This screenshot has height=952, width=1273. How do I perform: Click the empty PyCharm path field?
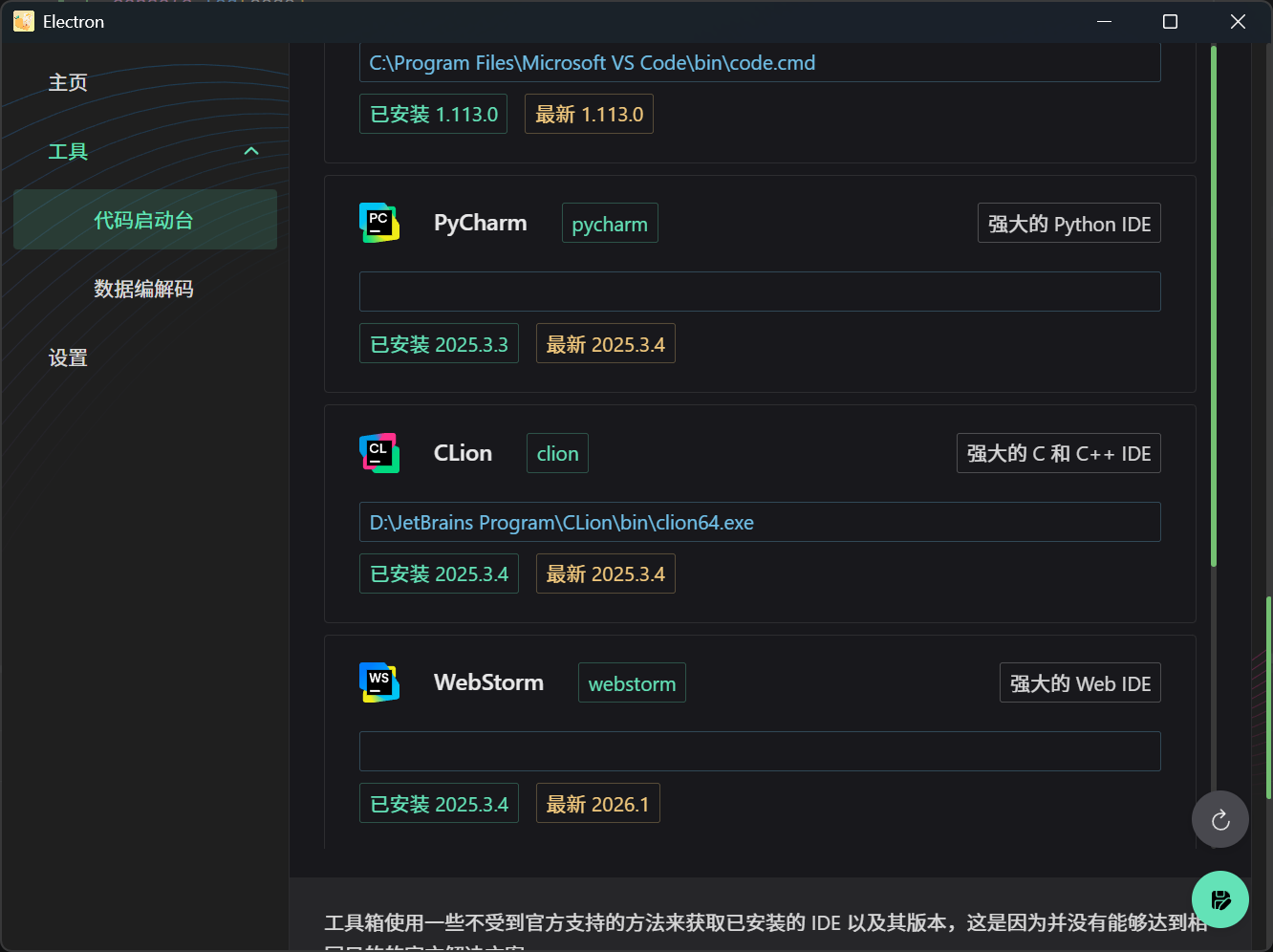click(760, 292)
